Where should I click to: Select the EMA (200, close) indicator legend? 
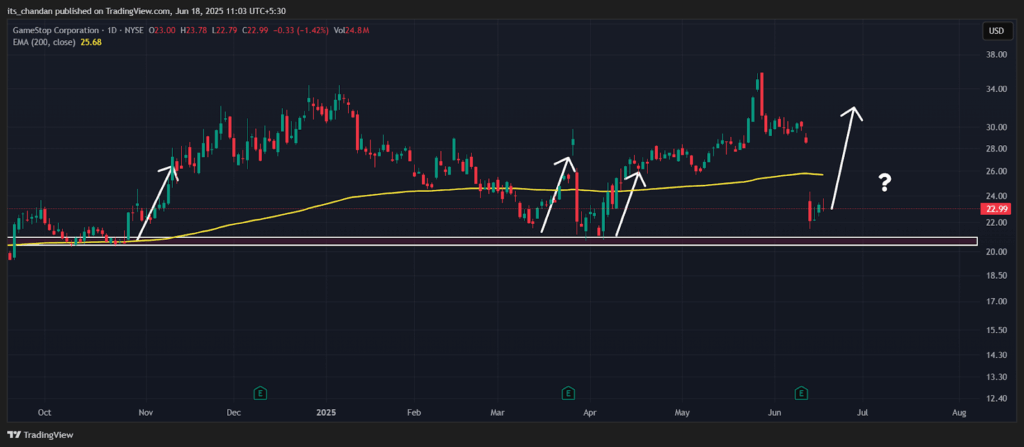pos(45,42)
